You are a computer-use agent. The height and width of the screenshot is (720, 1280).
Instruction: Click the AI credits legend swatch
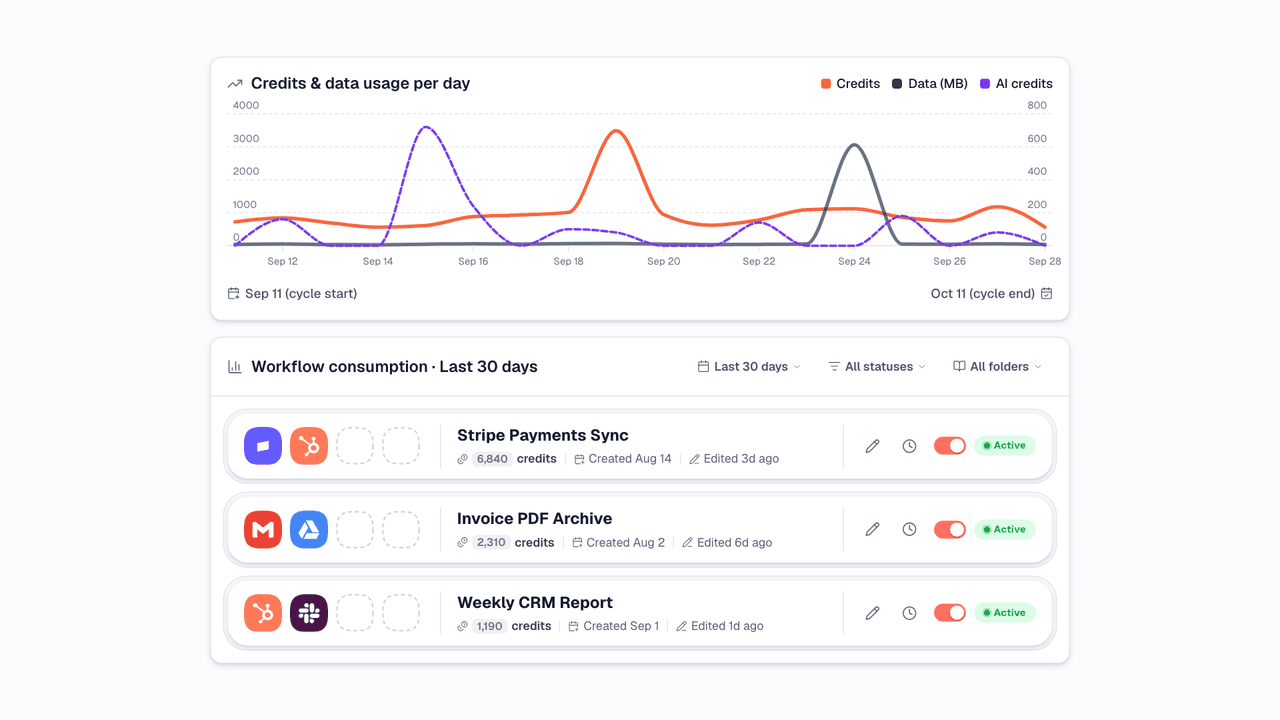[985, 84]
